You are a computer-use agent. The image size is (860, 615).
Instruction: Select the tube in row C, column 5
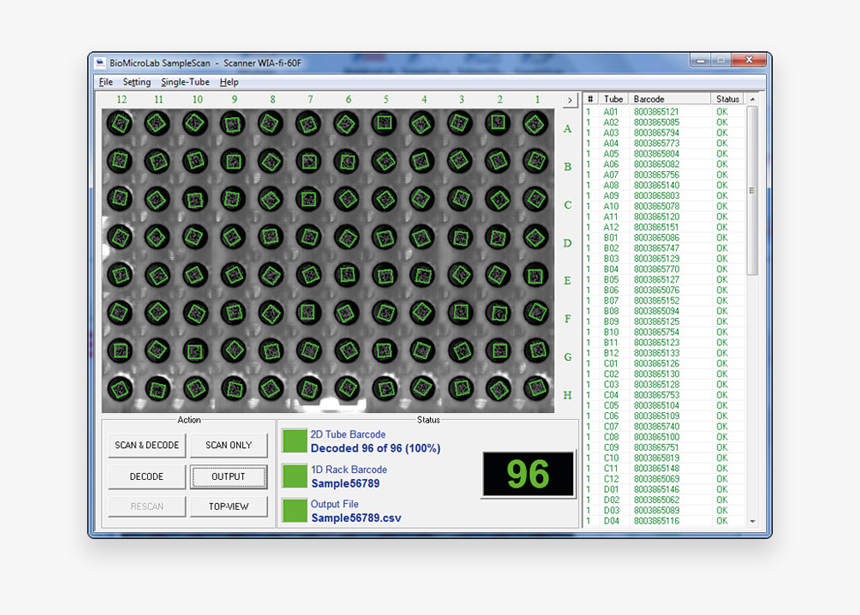tap(384, 199)
